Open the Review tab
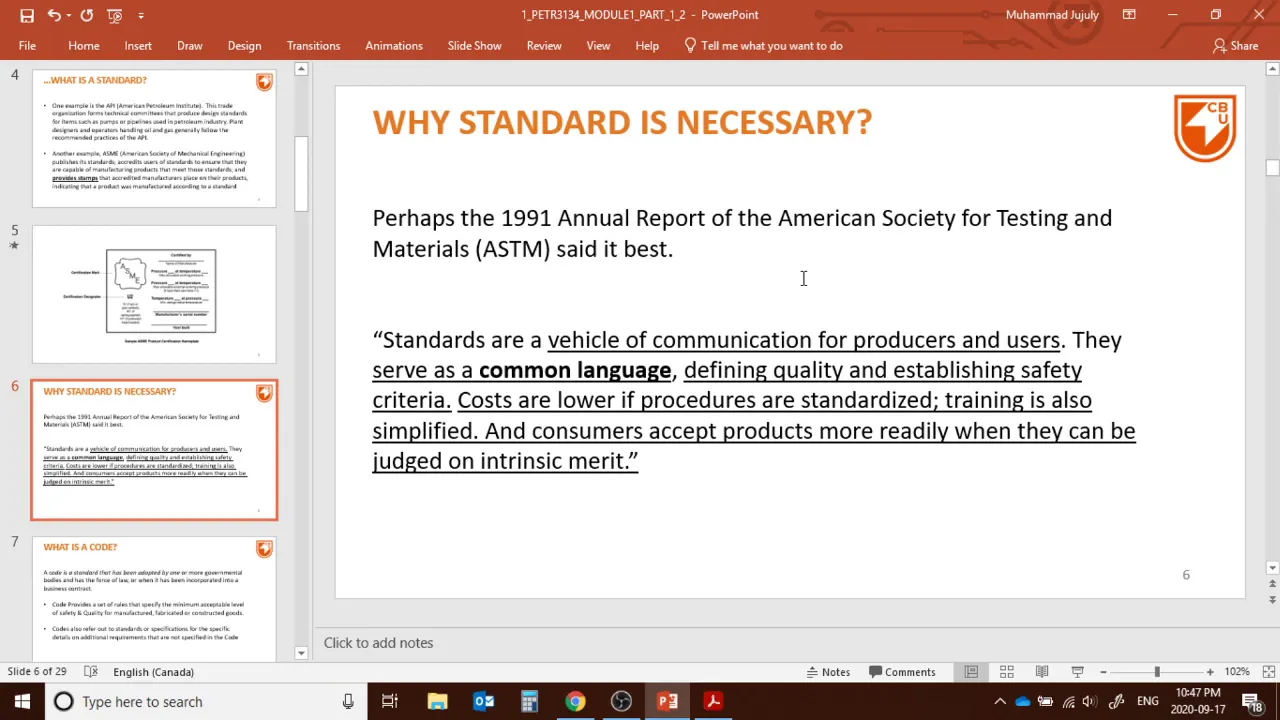Viewport: 1280px width, 720px height. coord(544,46)
